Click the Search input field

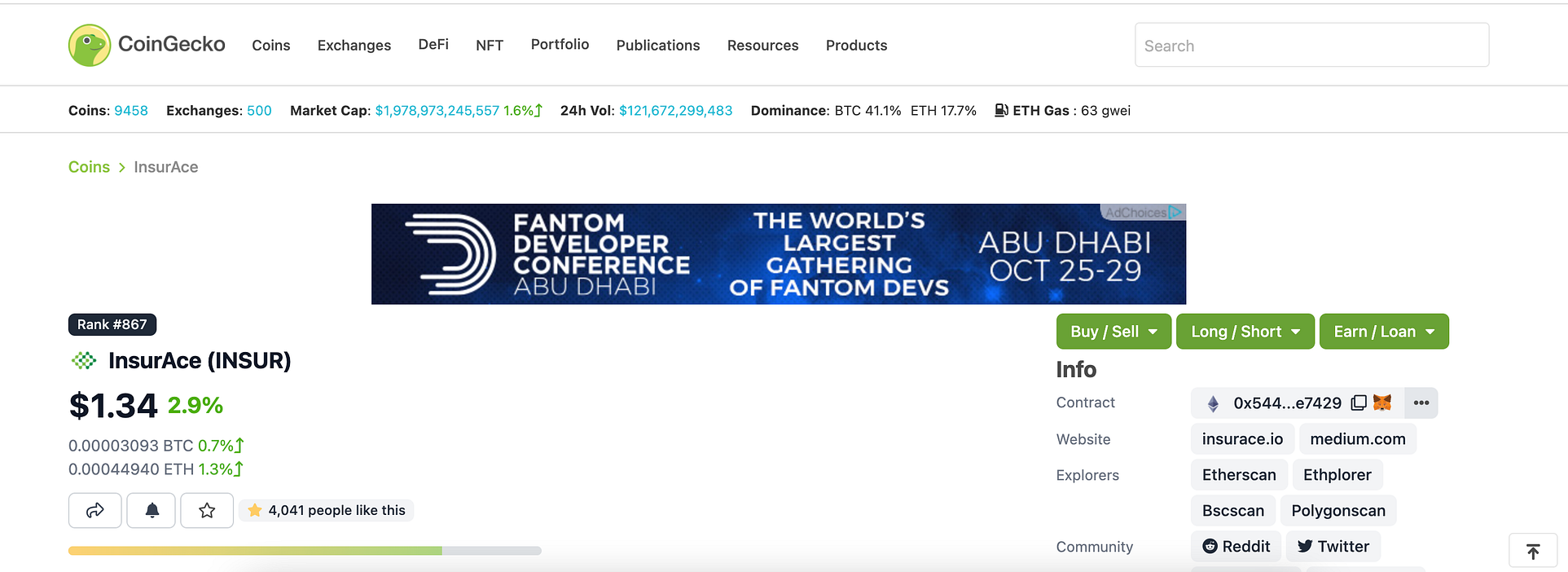[1311, 45]
